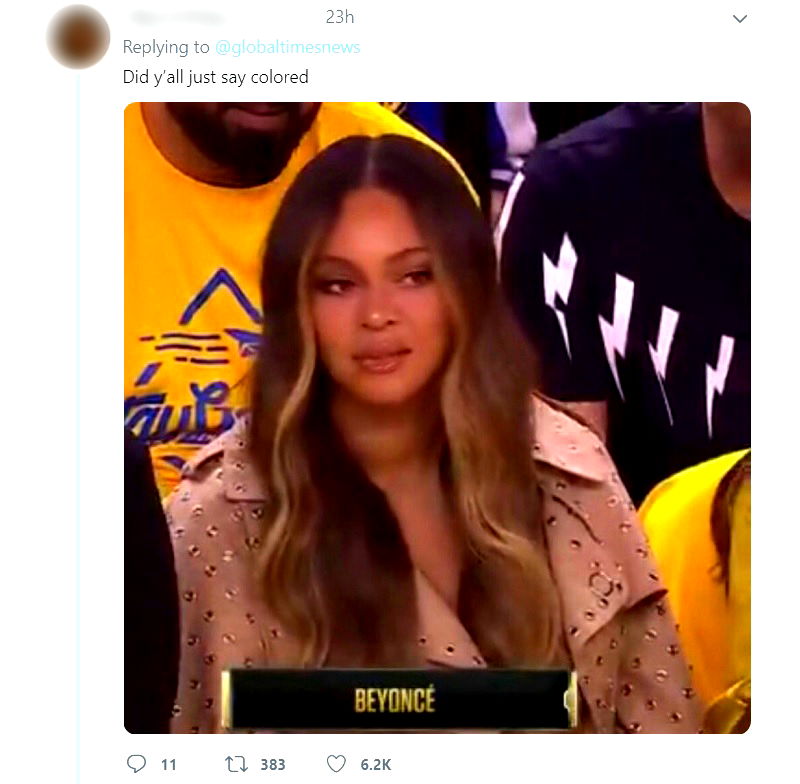Click the black caption banner in the image
Image resolution: width=800 pixels, height=784 pixels.
(397, 699)
